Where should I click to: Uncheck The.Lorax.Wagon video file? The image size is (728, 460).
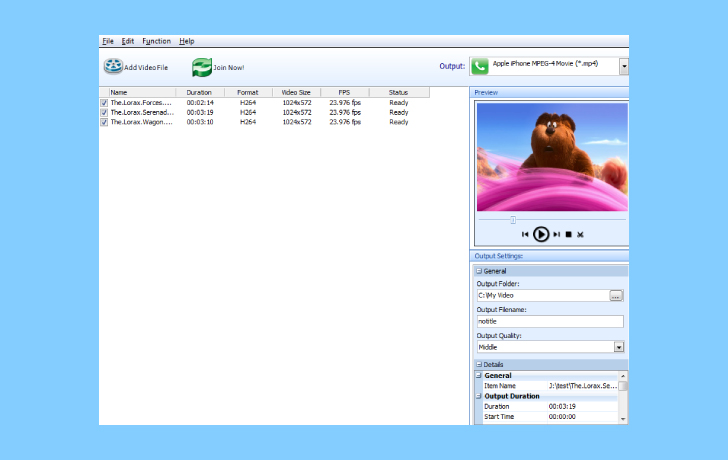tap(104, 123)
